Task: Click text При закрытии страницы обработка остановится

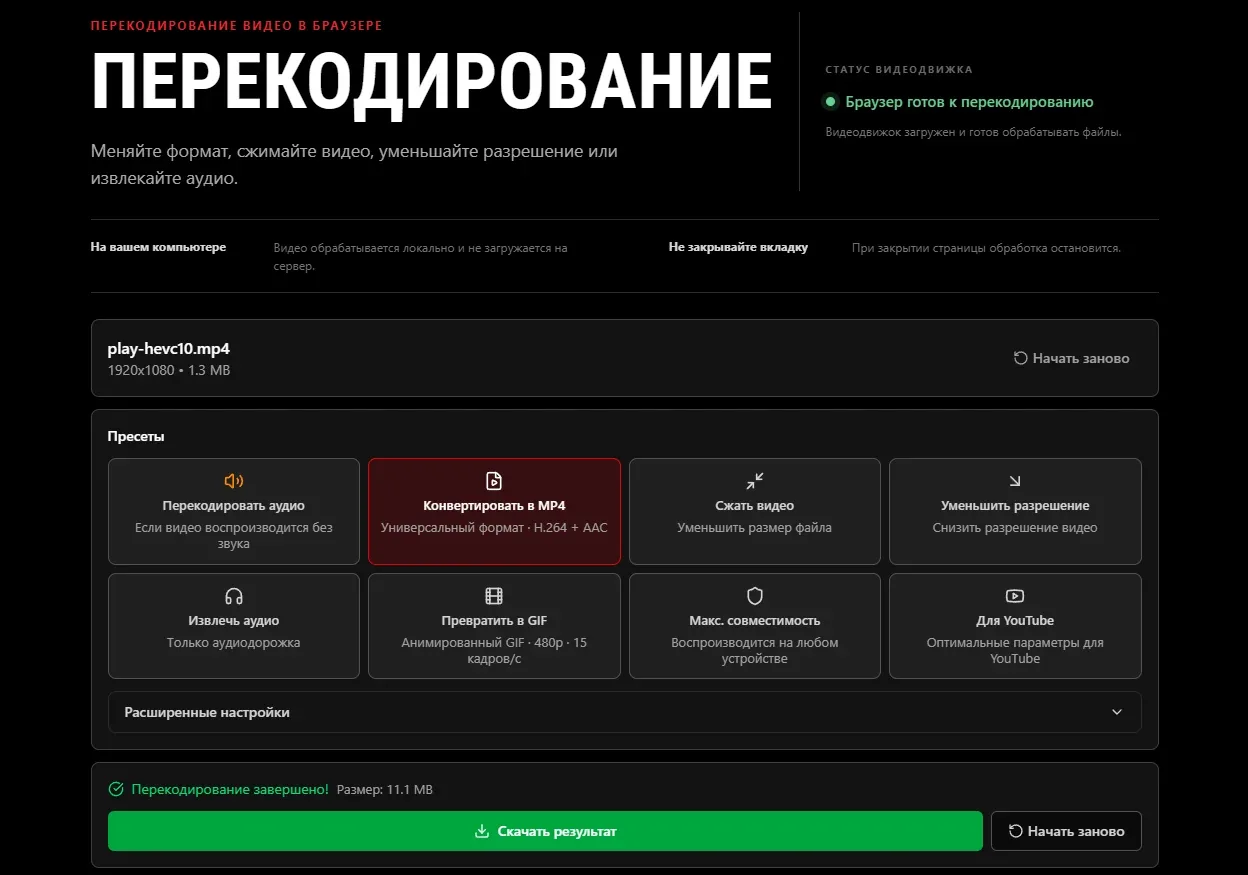Action: 986,248
